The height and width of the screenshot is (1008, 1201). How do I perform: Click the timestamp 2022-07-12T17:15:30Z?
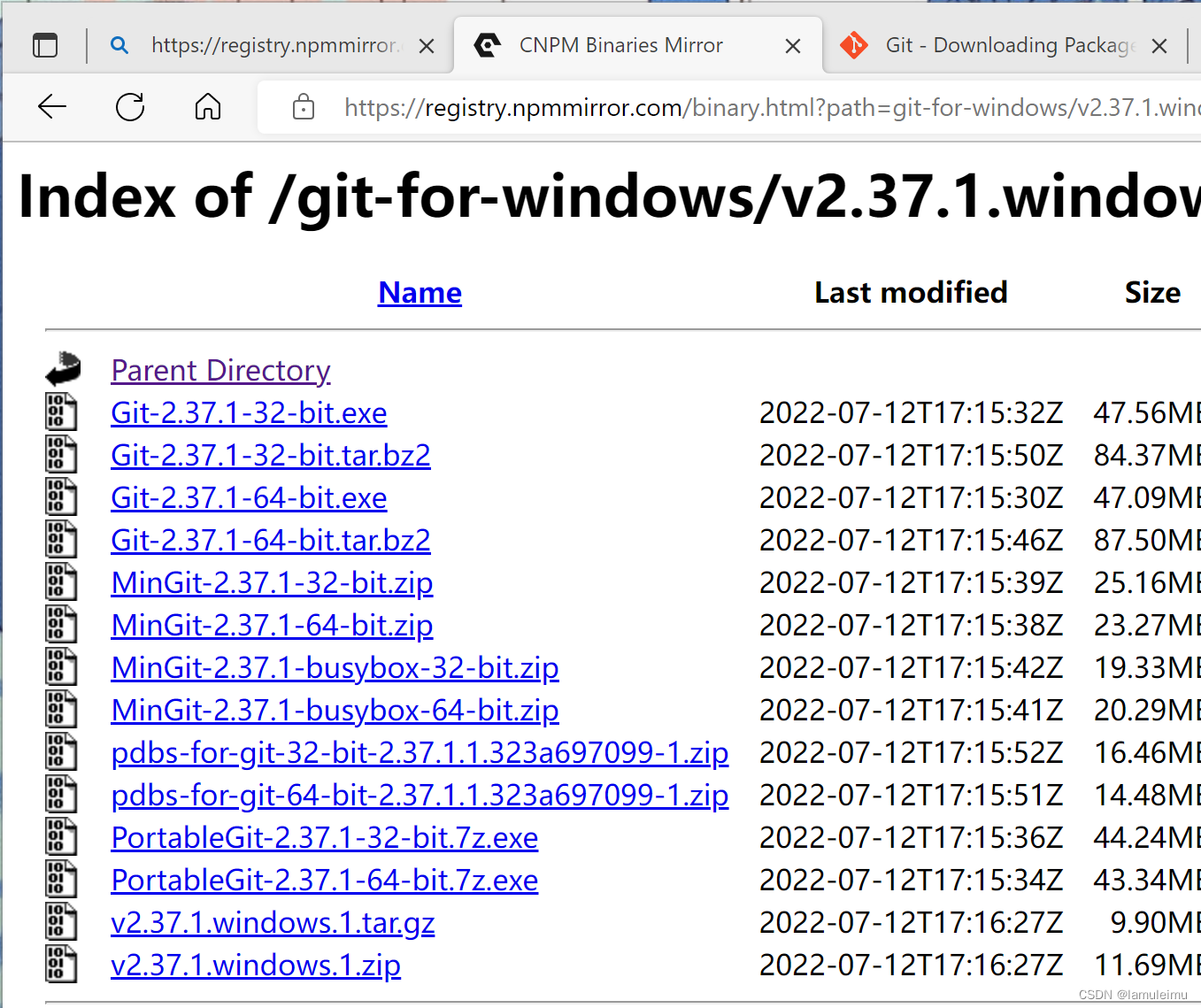click(911, 497)
